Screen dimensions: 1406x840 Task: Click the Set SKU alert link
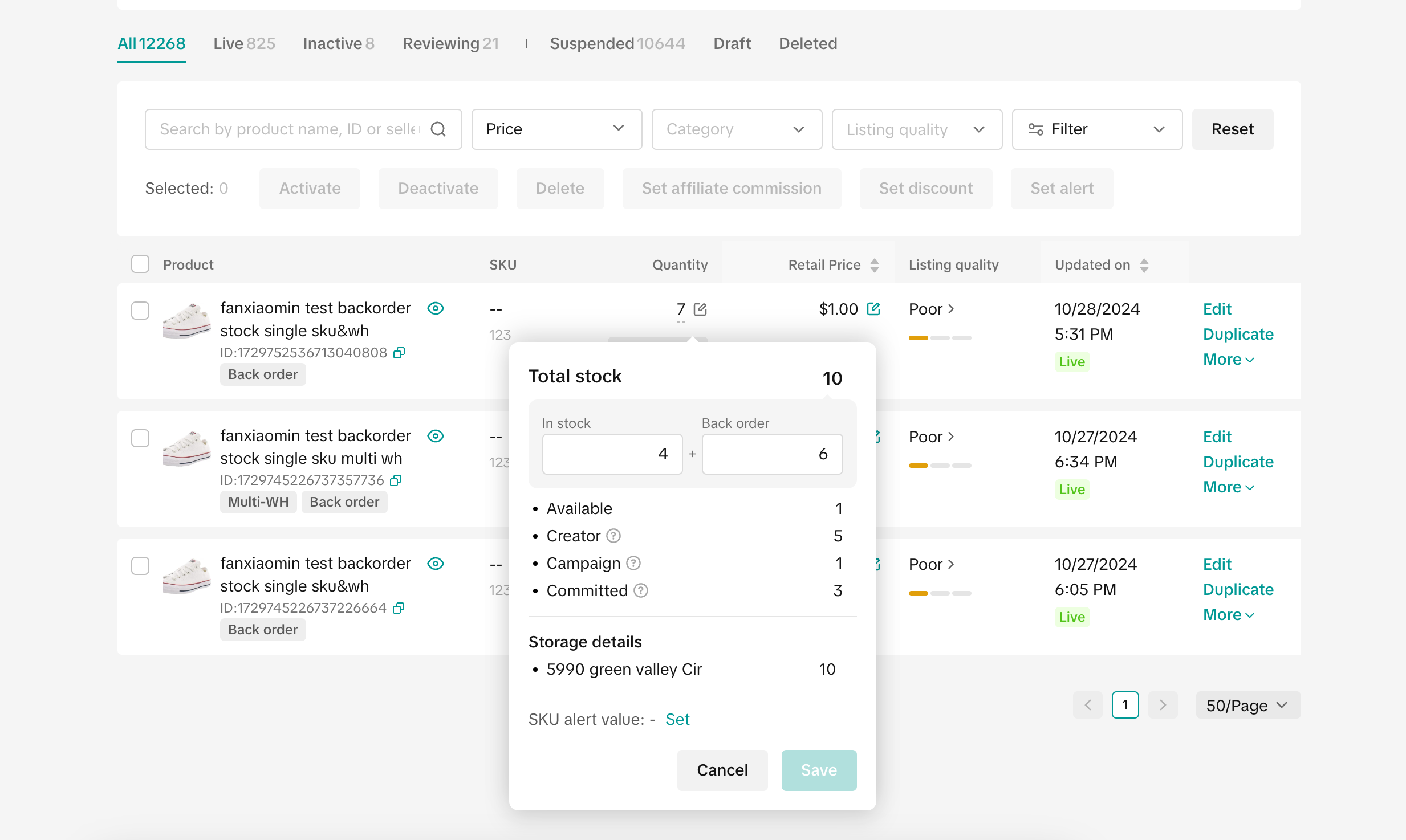pos(677,719)
